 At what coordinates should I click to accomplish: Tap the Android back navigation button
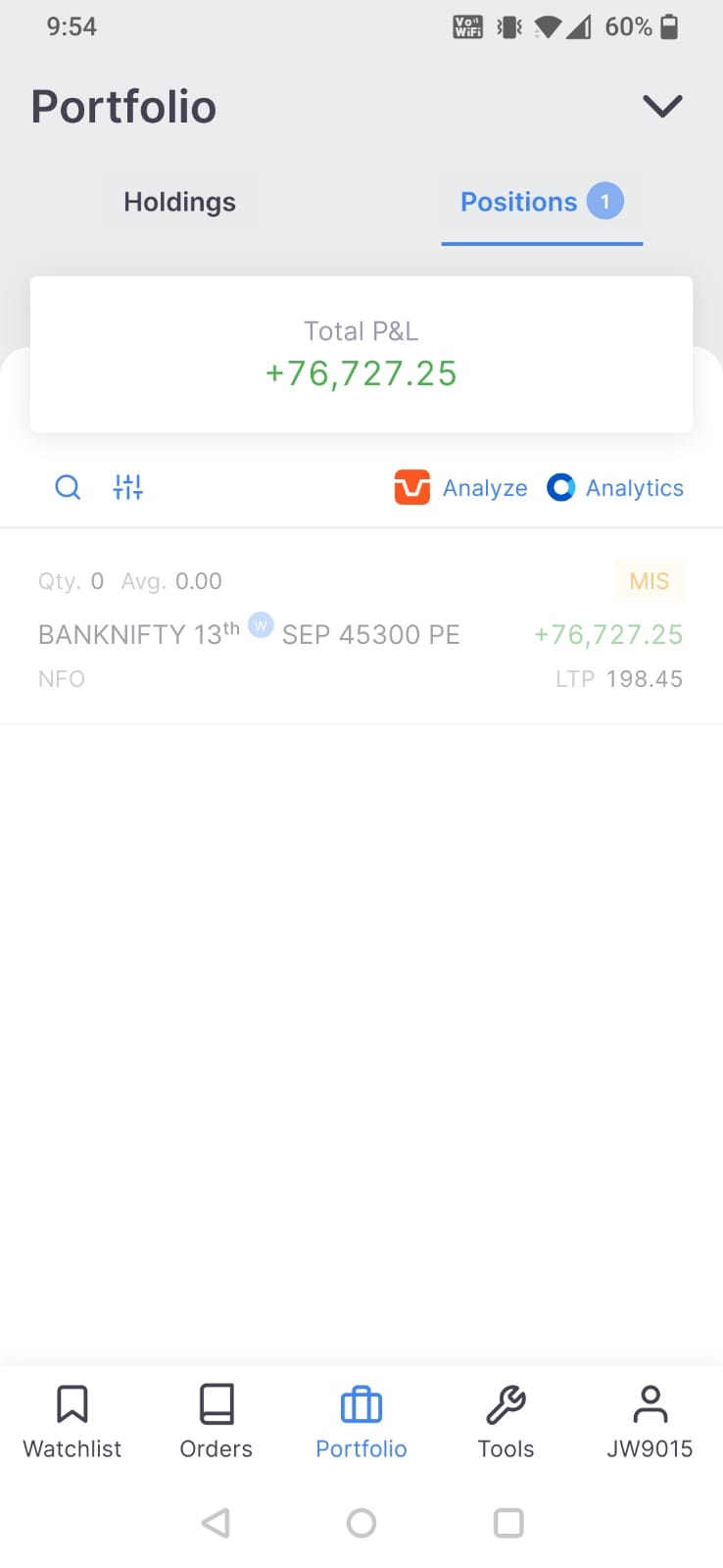pos(216,1523)
